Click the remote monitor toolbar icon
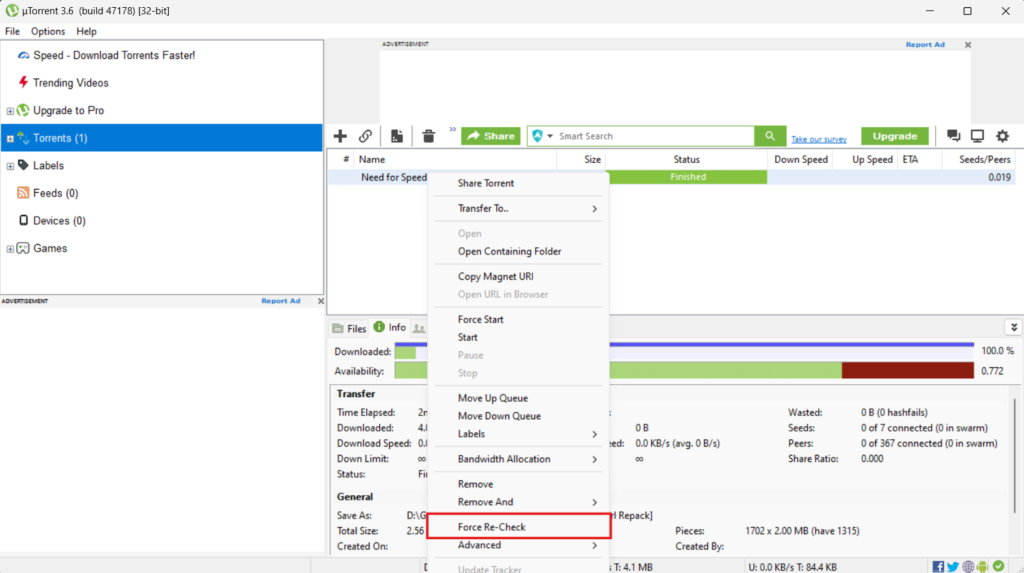 pyautogui.click(x=977, y=136)
